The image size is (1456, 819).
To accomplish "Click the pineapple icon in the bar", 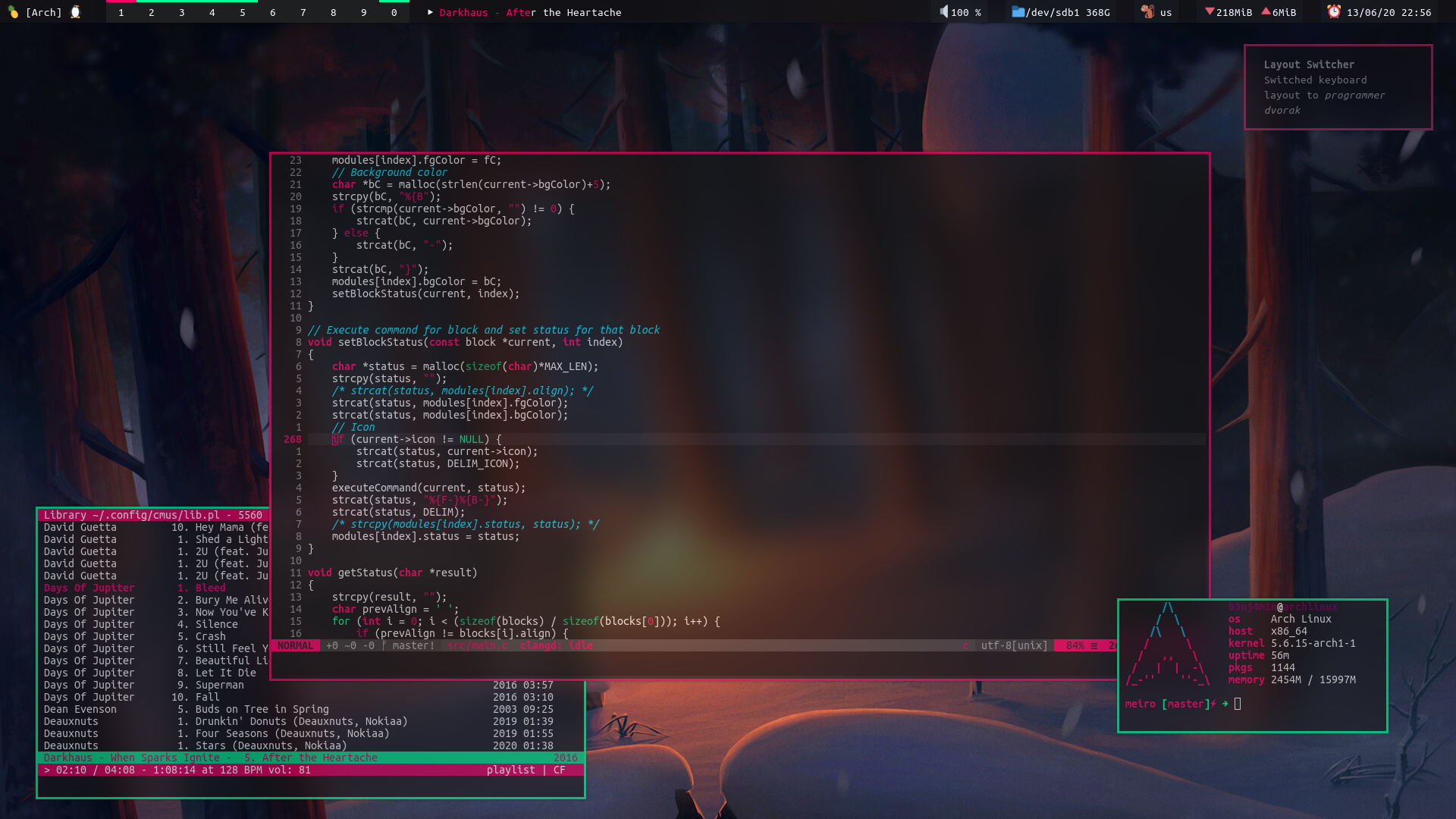I will [x=13, y=12].
